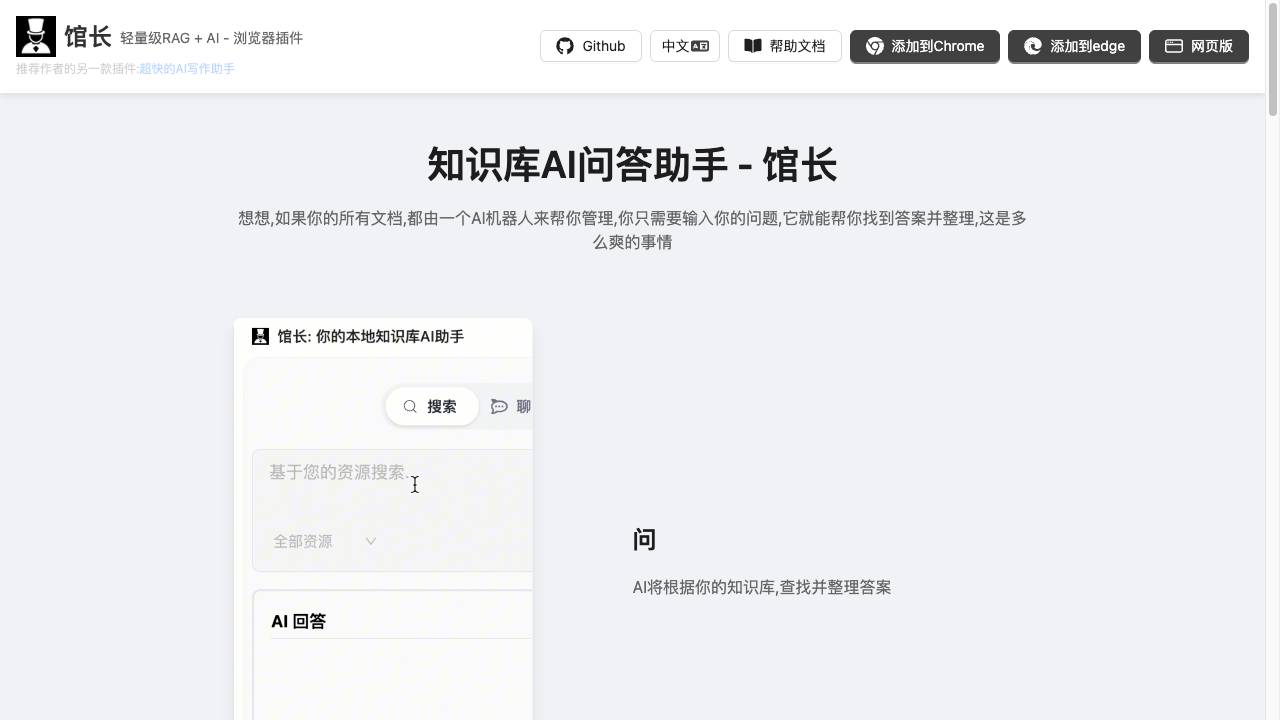The width and height of the screenshot is (1280, 720).
Task: Click 添加到Chrome button
Action: click(925, 46)
